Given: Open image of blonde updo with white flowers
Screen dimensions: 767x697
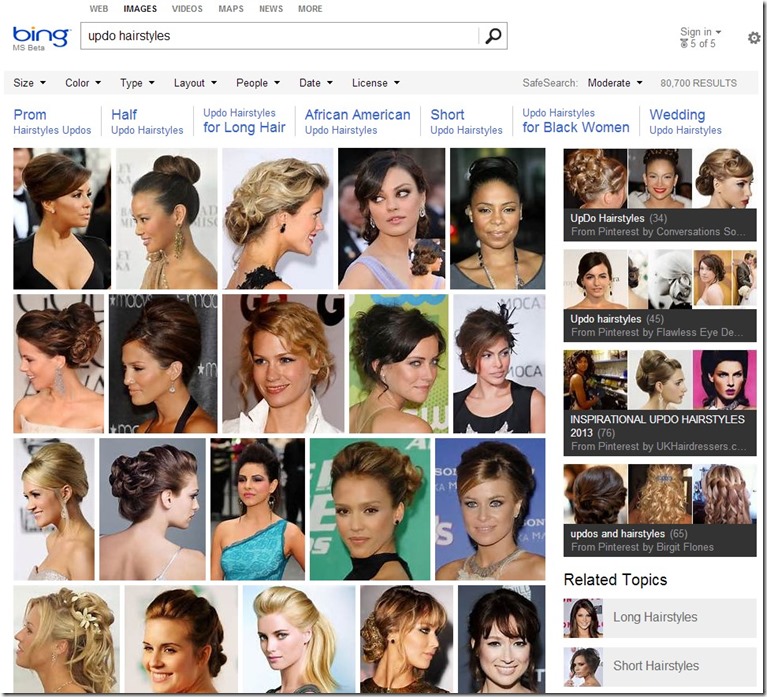Looking at the screenshot, I should point(67,639).
